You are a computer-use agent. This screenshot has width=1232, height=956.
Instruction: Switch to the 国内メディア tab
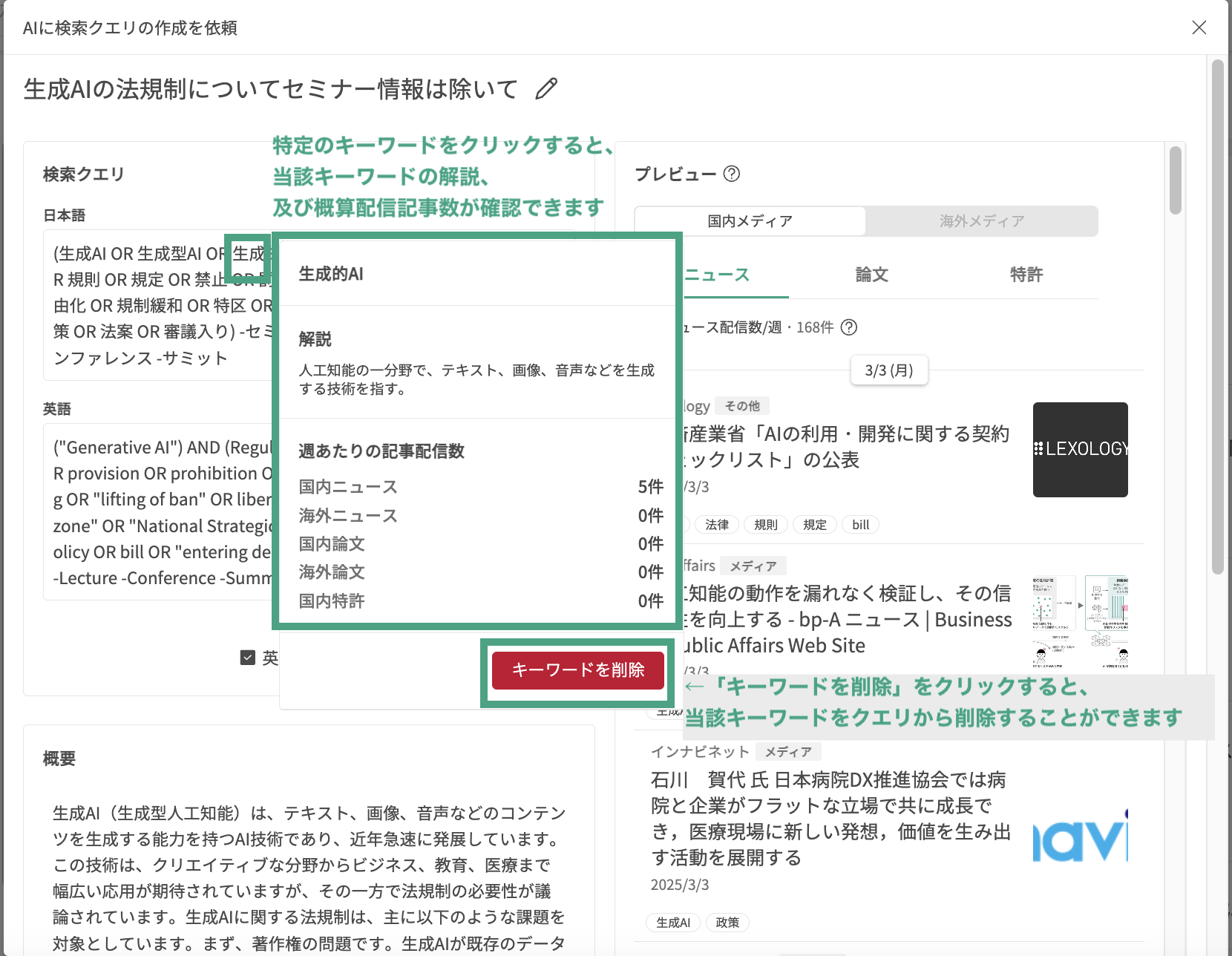(x=750, y=221)
